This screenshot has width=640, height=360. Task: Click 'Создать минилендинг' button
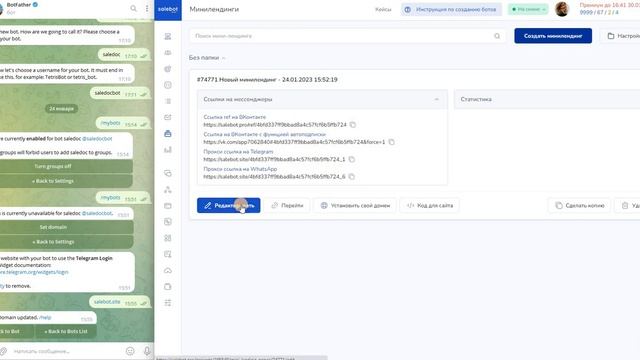553,36
